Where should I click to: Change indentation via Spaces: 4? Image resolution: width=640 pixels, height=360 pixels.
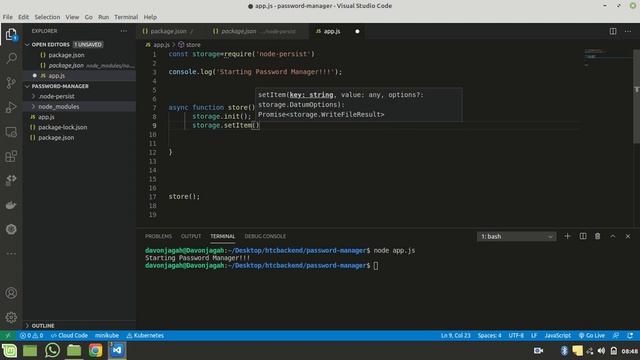489,336
